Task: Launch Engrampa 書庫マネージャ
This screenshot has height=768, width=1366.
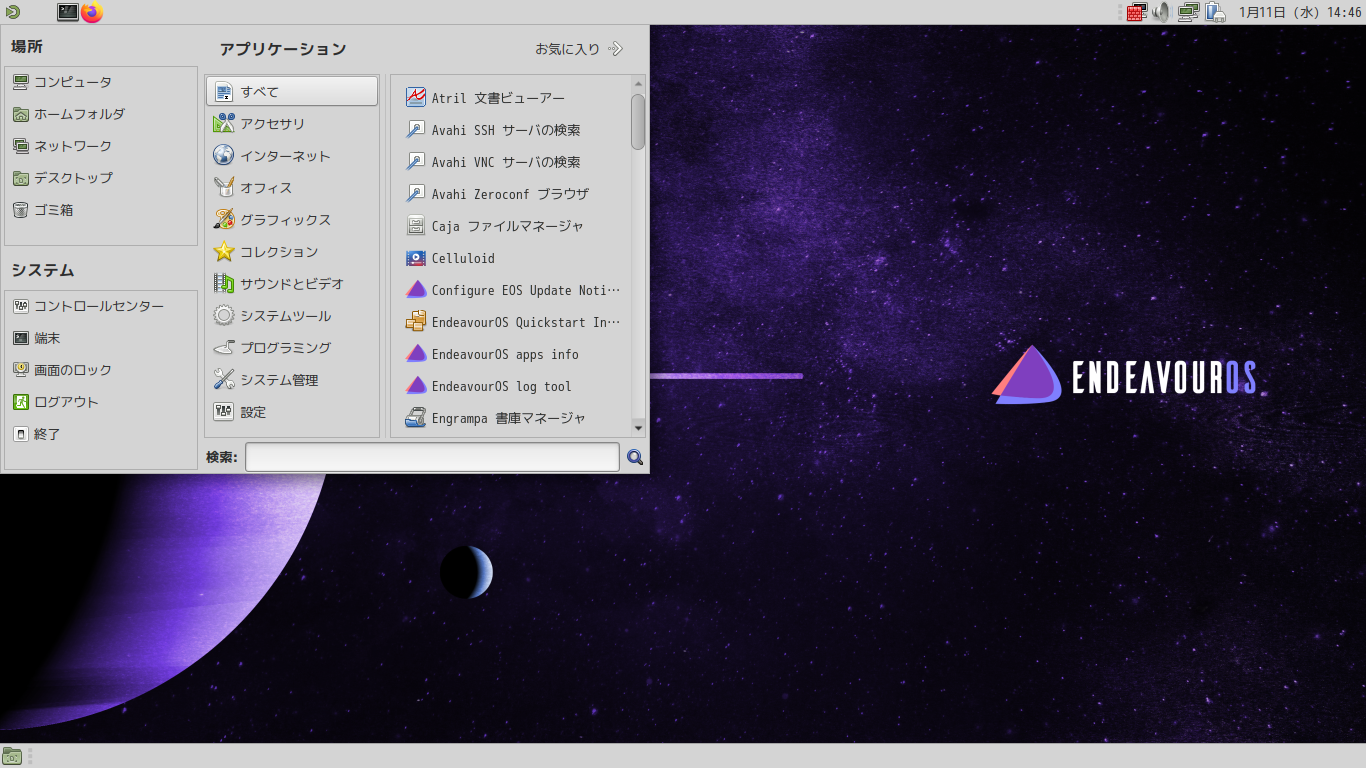Action: [x=512, y=418]
